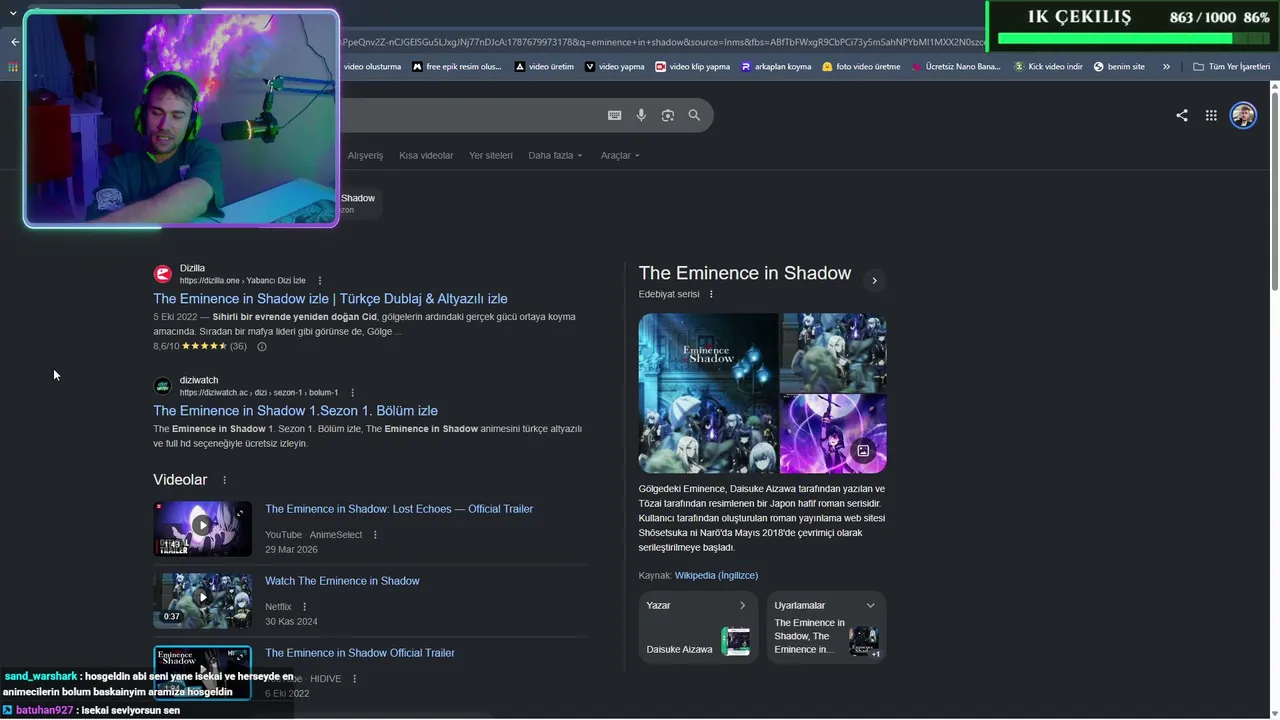Image resolution: width=1280 pixels, height=720 pixels.
Task: Open the Wikipedia (İngilizce) source link
Action: tap(716, 576)
